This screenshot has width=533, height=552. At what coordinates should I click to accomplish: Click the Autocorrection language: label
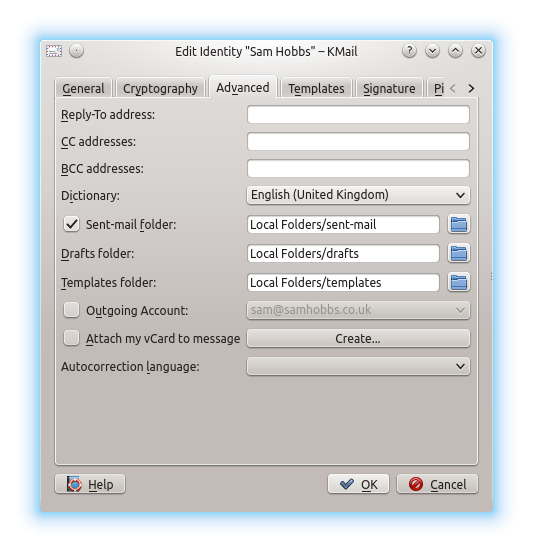[x=130, y=367]
